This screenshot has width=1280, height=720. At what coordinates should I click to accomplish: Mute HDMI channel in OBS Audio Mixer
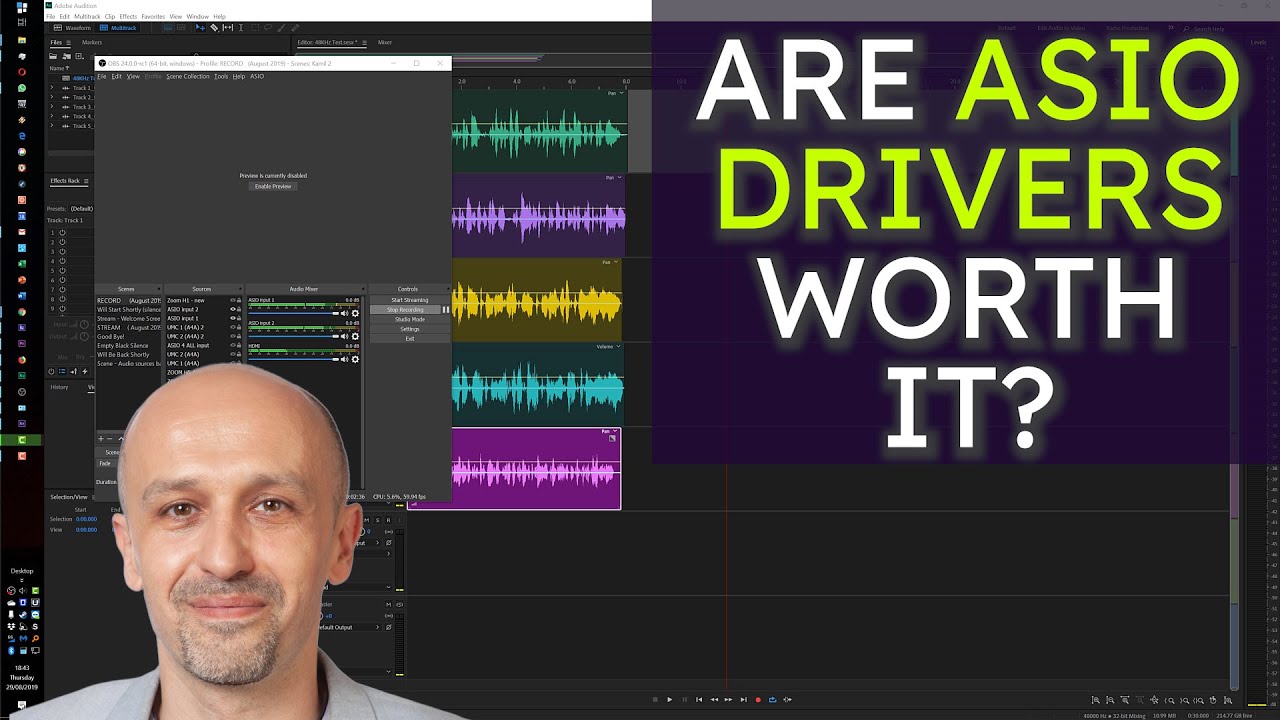click(344, 359)
